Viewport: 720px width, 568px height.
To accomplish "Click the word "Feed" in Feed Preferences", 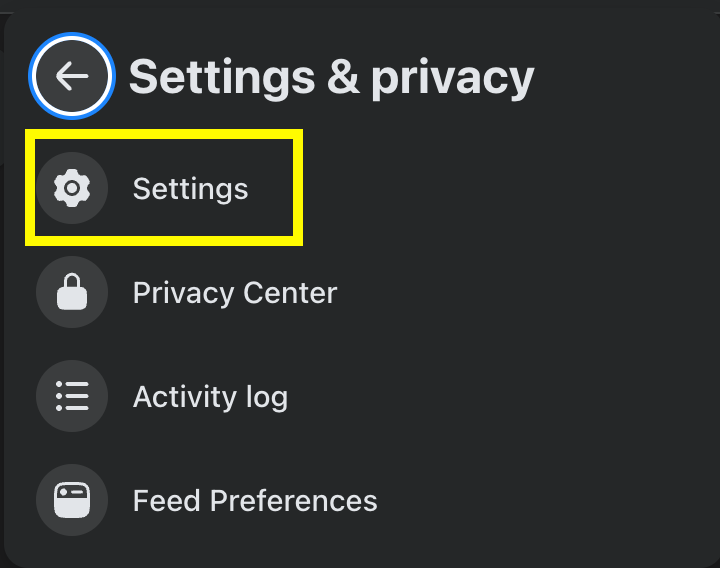I will (167, 501).
